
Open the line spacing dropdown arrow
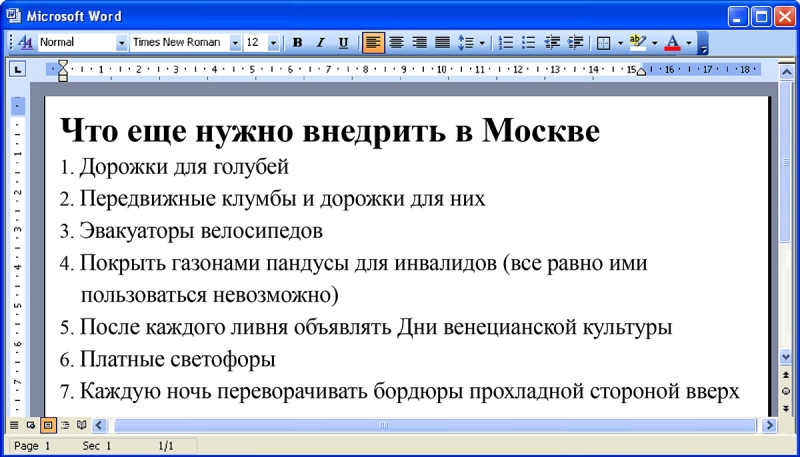483,43
